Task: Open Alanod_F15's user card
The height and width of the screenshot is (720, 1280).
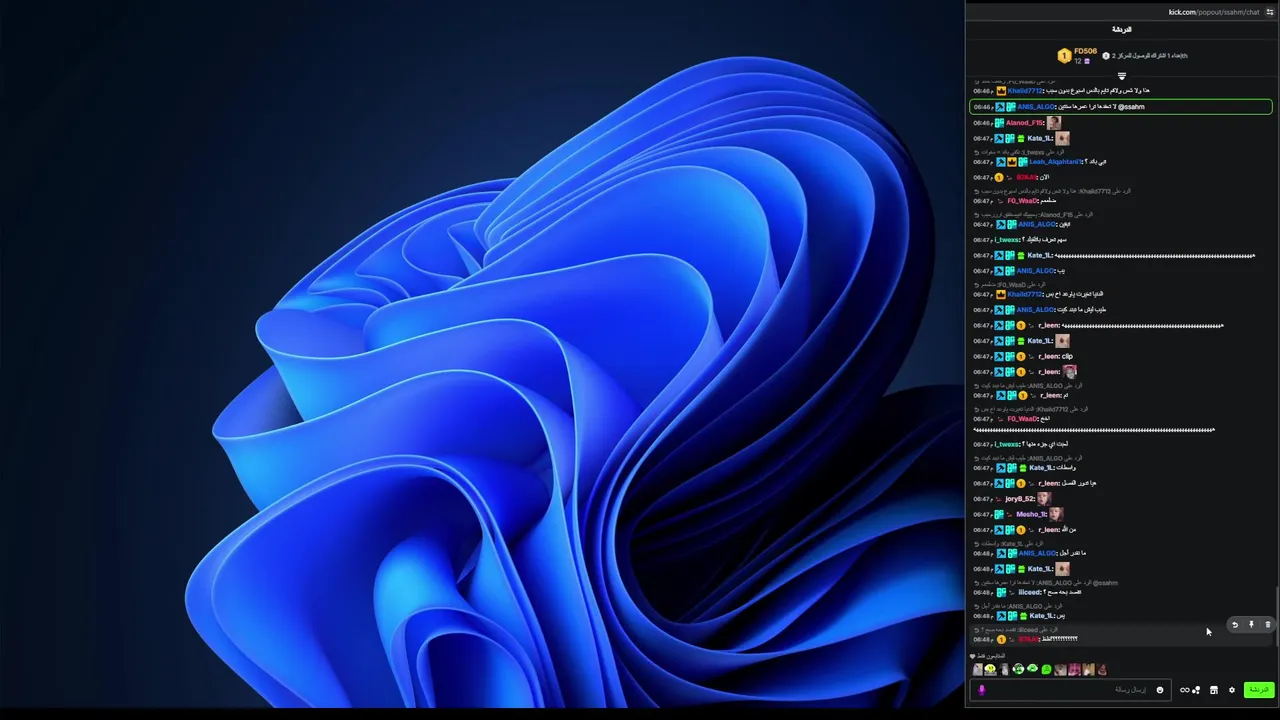Action: (1024, 123)
